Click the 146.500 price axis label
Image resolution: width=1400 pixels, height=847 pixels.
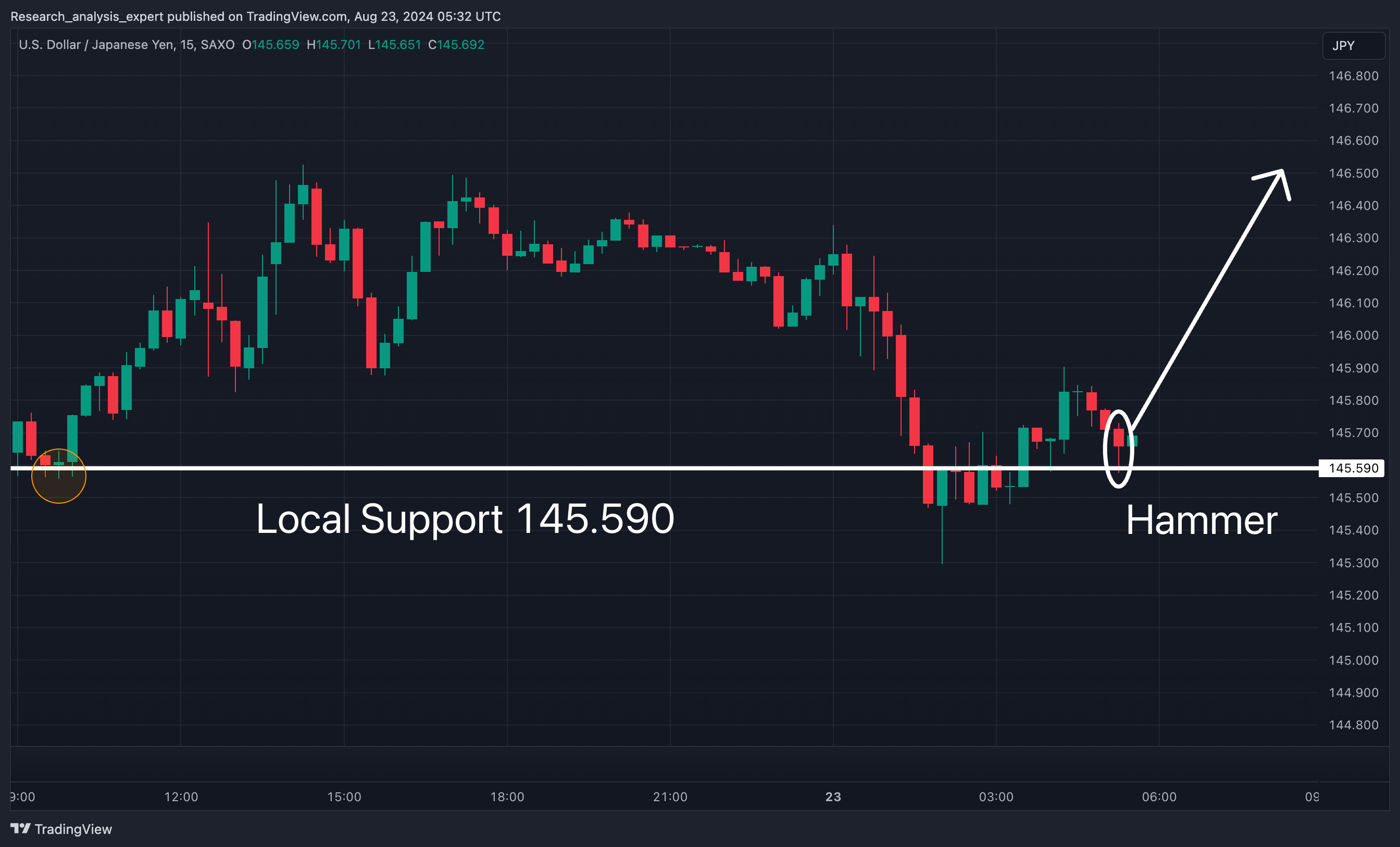click(1354, 173)
